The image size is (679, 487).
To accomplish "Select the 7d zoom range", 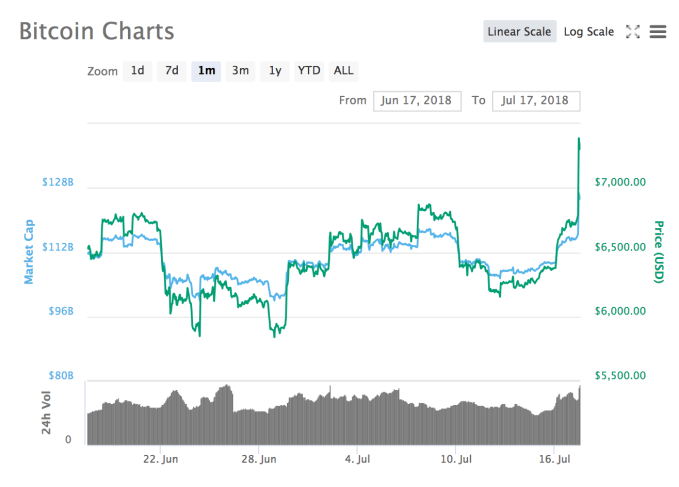I will [x=172, y=71].
